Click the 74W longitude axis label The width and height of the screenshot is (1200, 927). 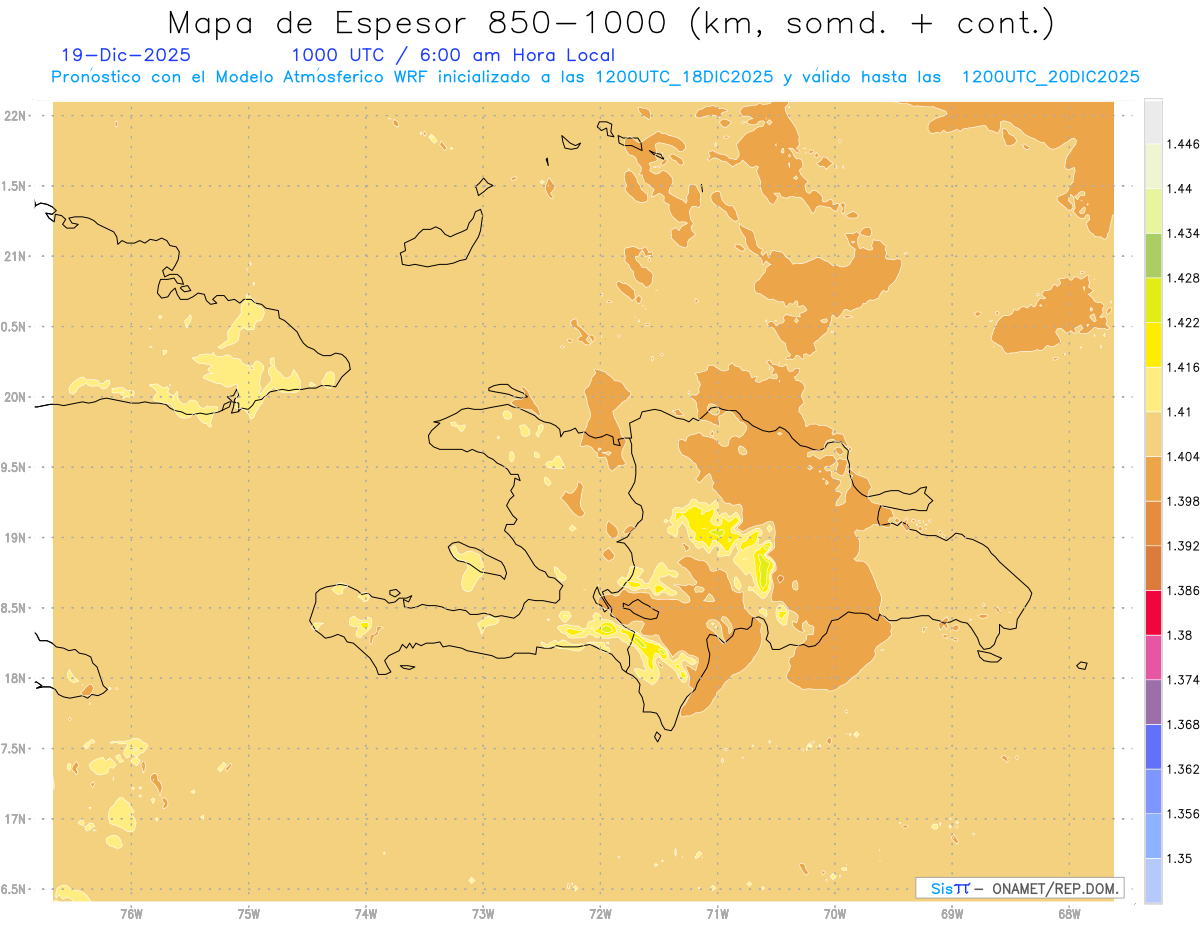(x=366, y=913)
